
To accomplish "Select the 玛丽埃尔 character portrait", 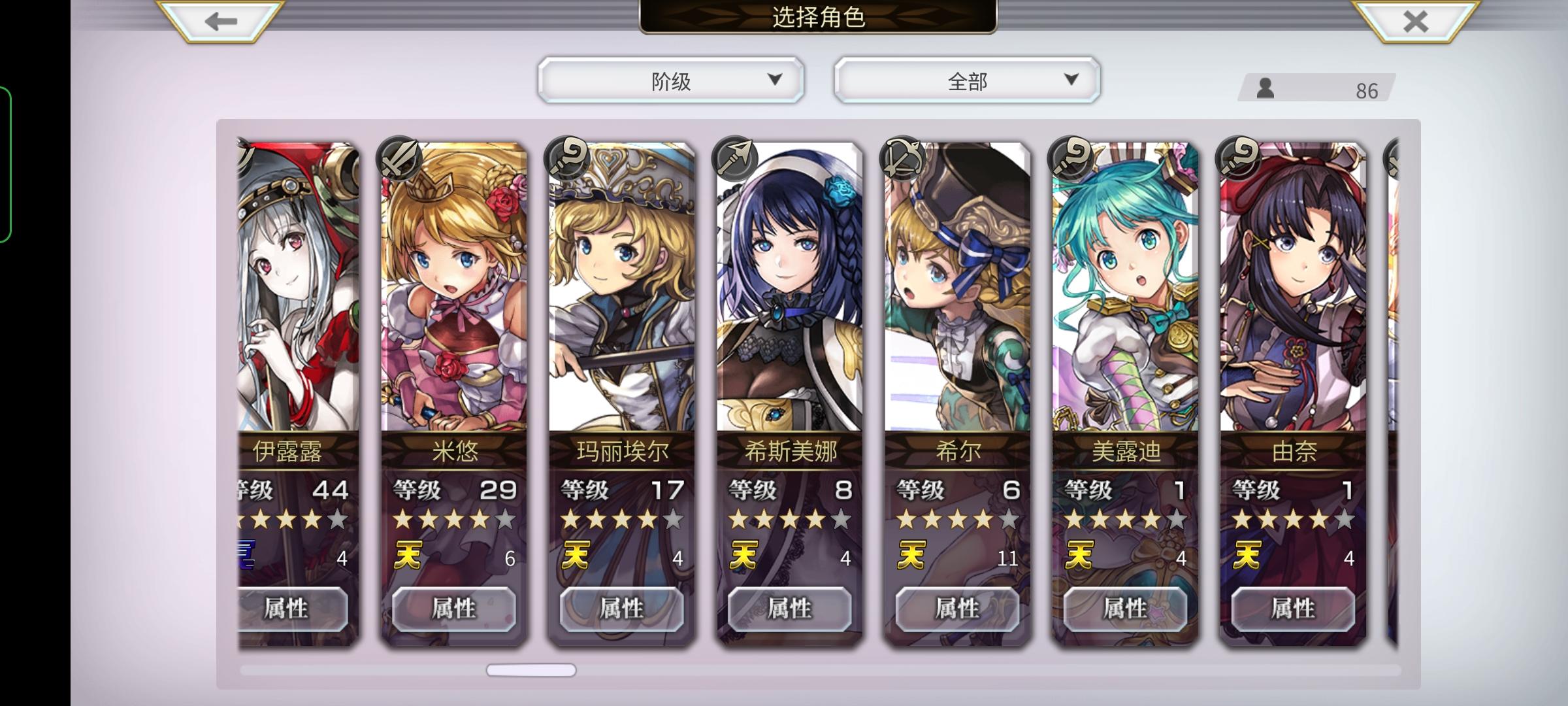I will click(x=622, y=288).
